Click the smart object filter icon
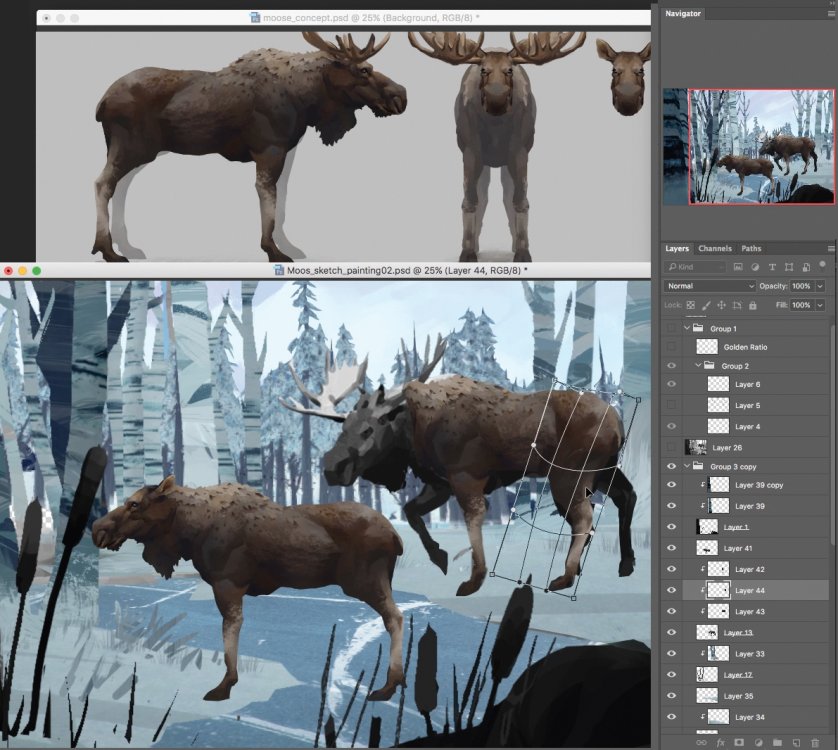 806,267
